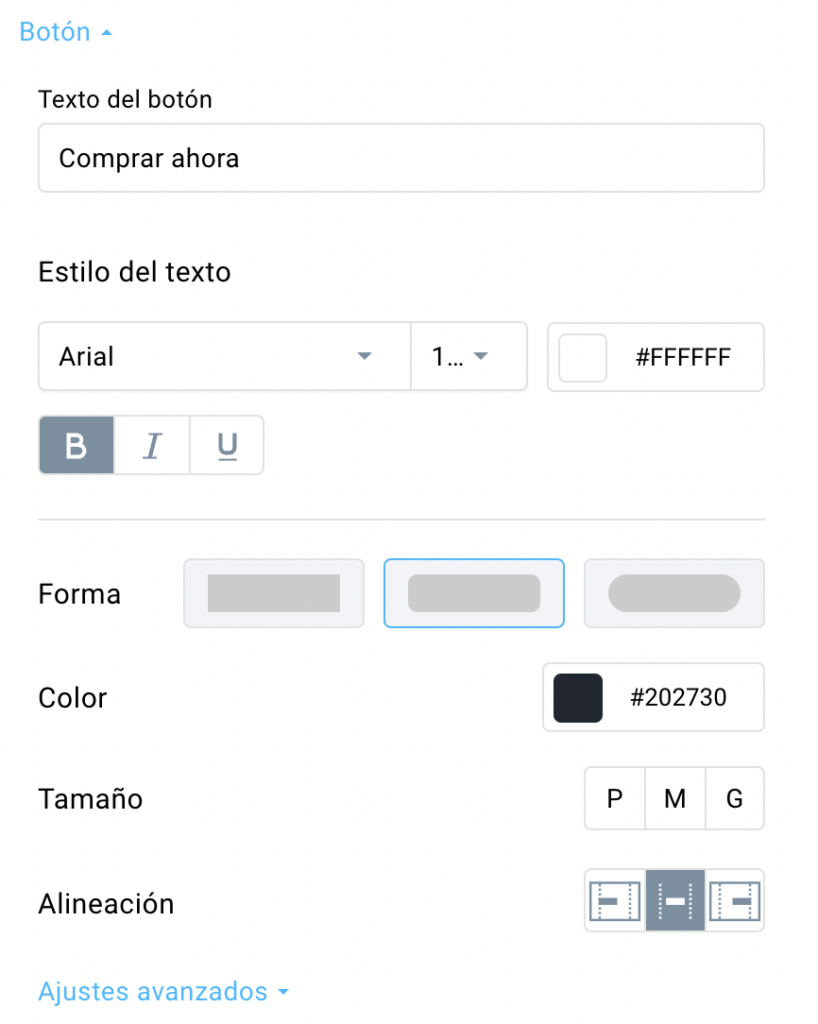The height and width of the screenshot is (1024, 818).
Task: Click the white text color swatch
Action: click(x=582, y=357)
